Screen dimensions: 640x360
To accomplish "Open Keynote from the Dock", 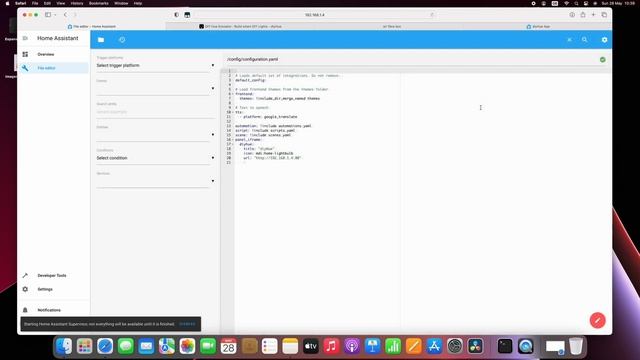I will pyautogui.click(x=372, y=347).
